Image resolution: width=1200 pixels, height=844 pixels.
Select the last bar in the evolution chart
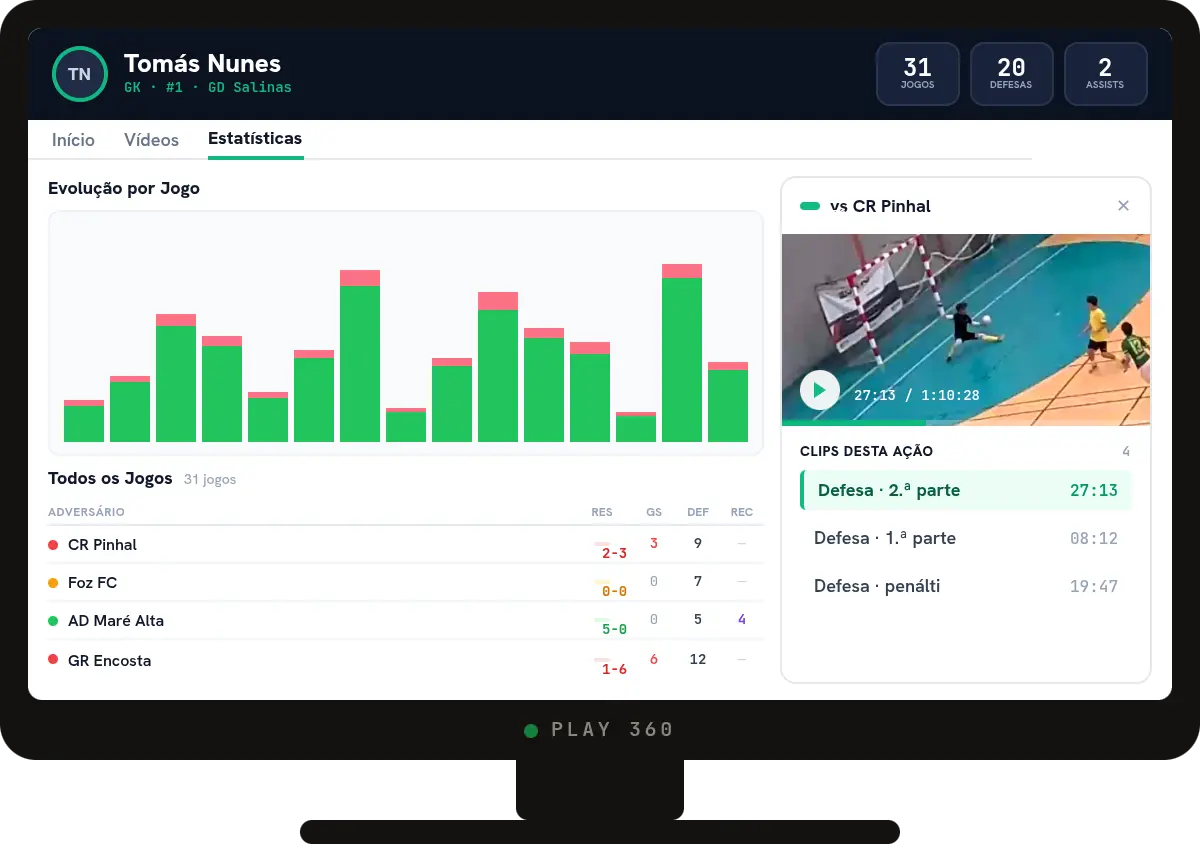coord(728,402)
